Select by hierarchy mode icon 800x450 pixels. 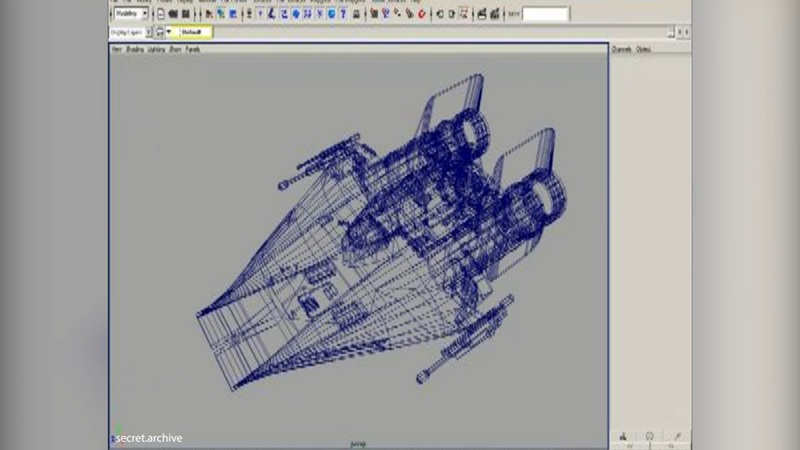(209, 14)
